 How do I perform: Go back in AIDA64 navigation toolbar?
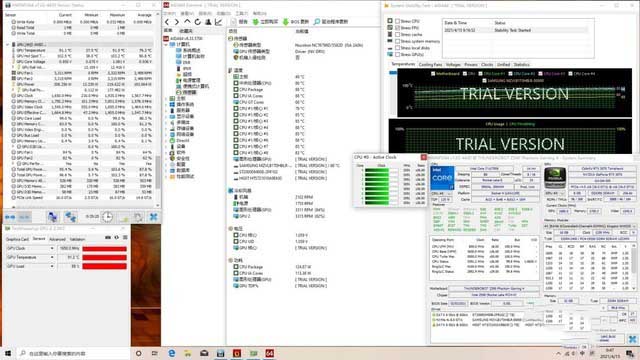coord(167,22)
